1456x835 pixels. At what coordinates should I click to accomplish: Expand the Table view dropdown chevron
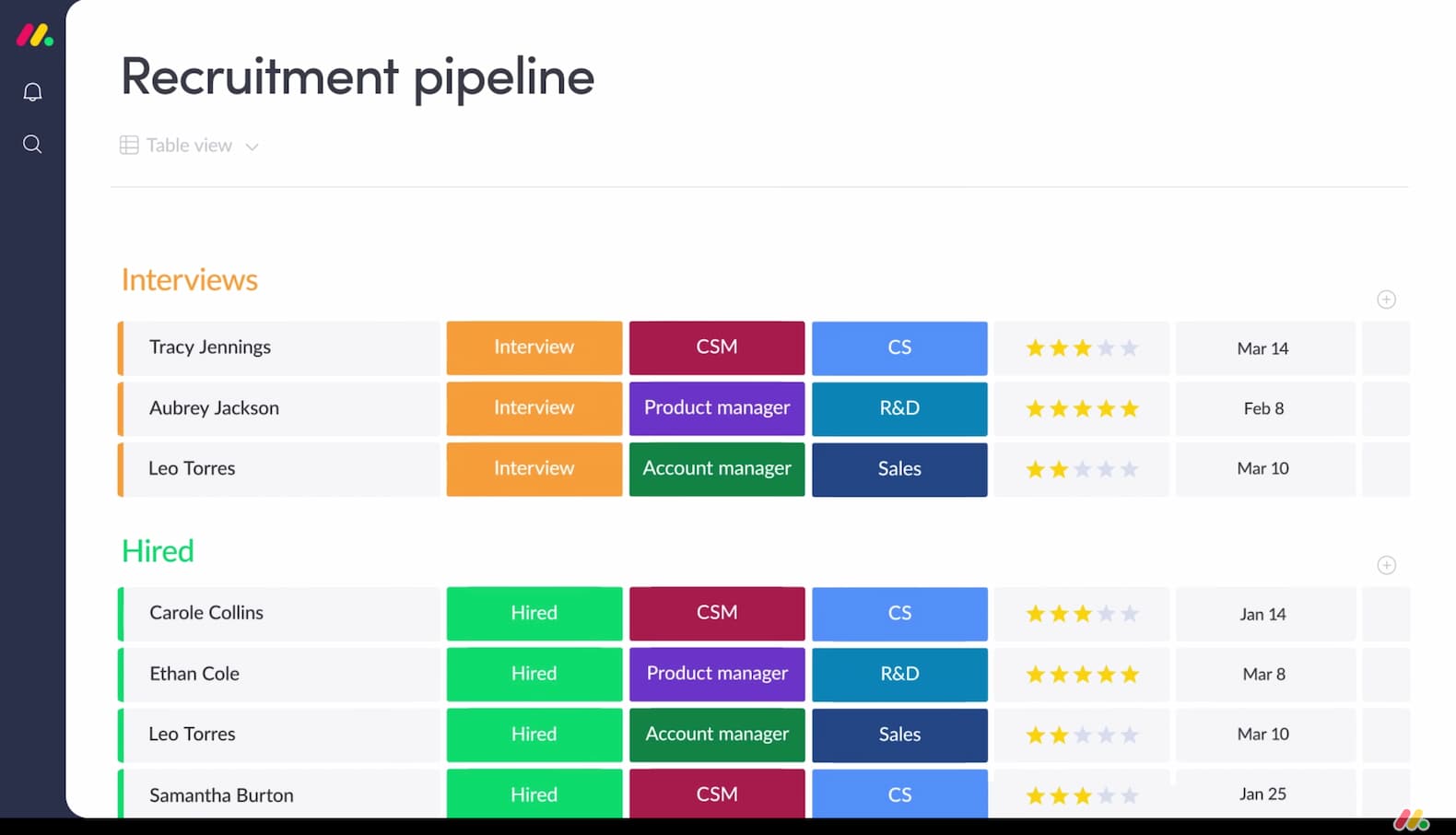252,147
